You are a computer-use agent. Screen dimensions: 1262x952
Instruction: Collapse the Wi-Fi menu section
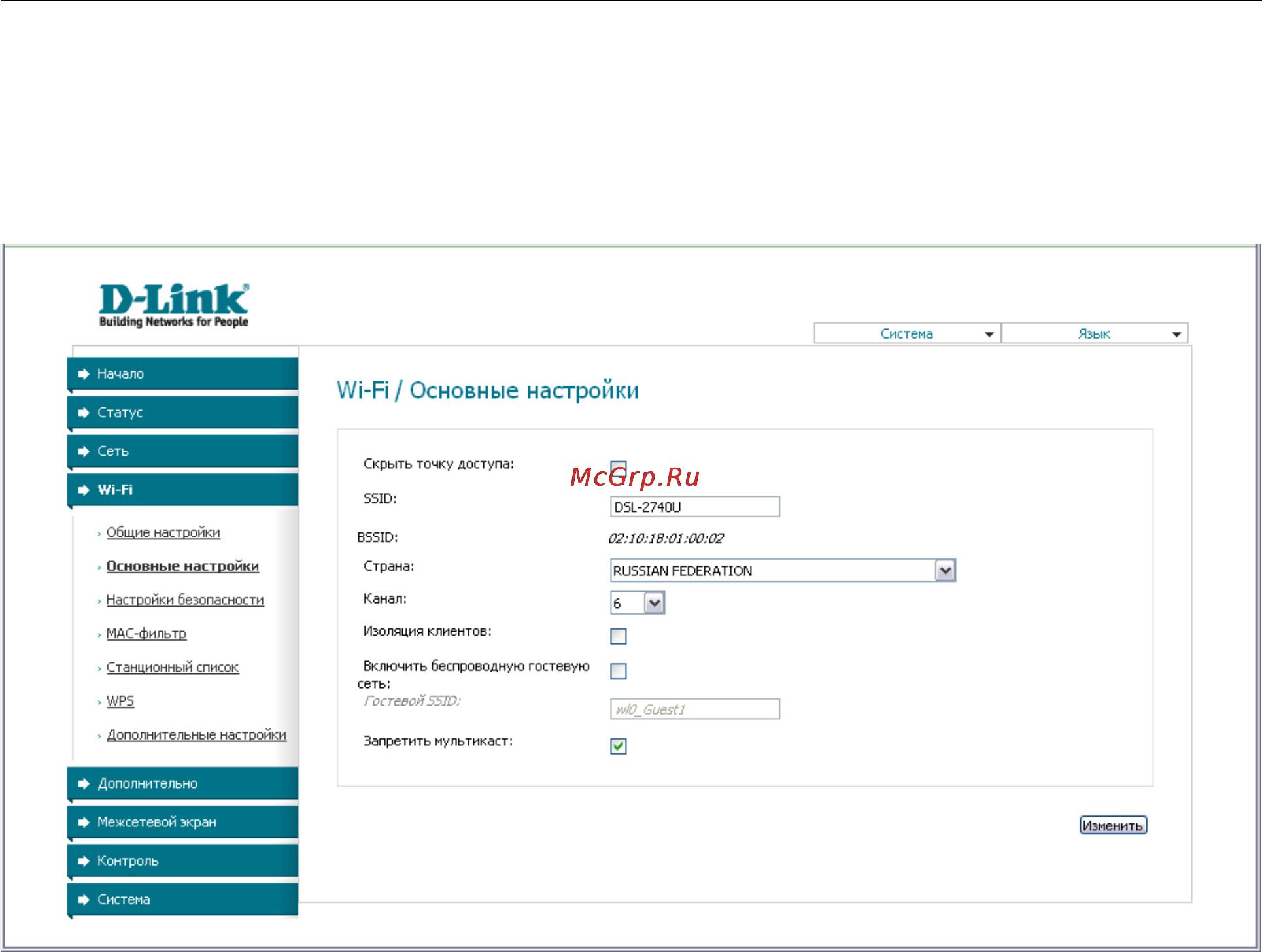[182, 490]
